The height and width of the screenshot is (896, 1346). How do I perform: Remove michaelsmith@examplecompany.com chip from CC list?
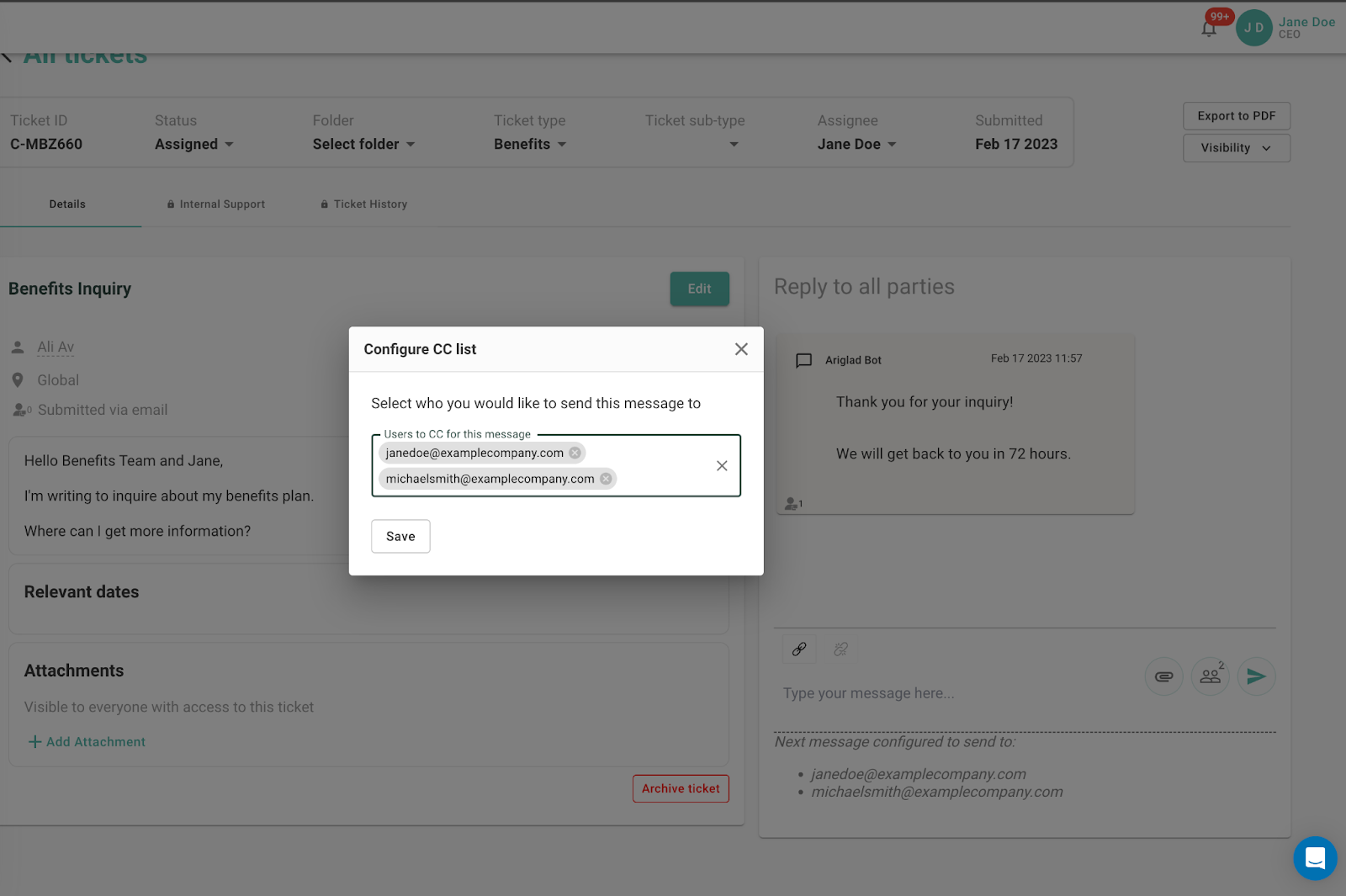[606, 479]
